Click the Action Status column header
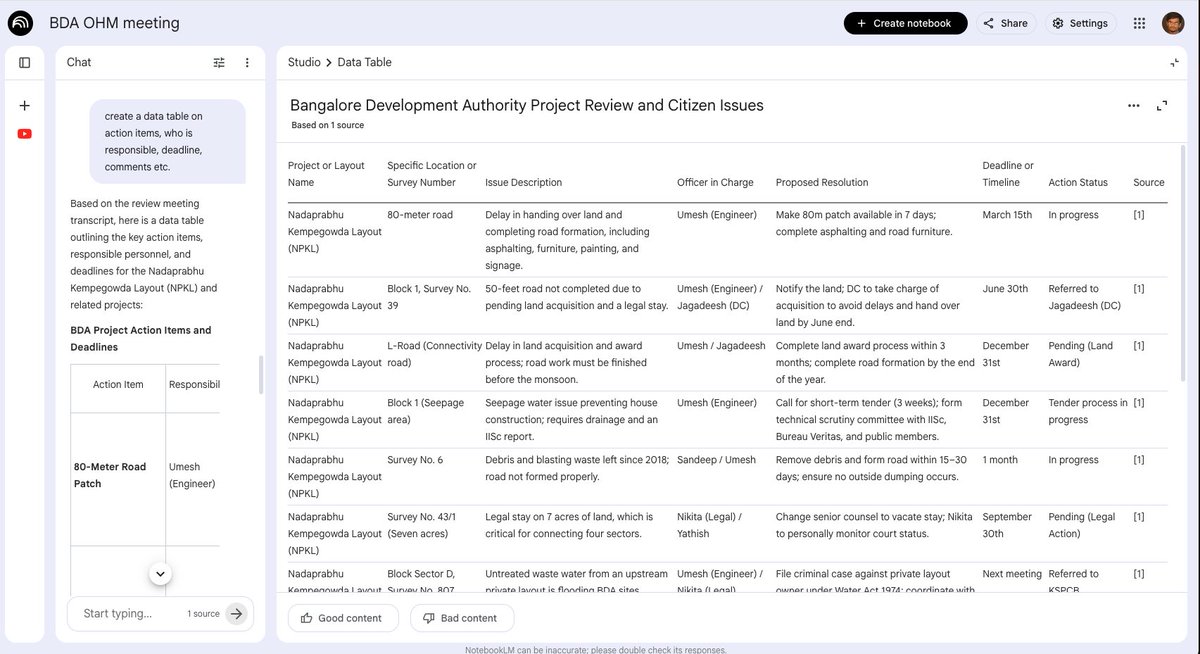The height and width of the screenshot is (654, 1200). point(1078,183)
